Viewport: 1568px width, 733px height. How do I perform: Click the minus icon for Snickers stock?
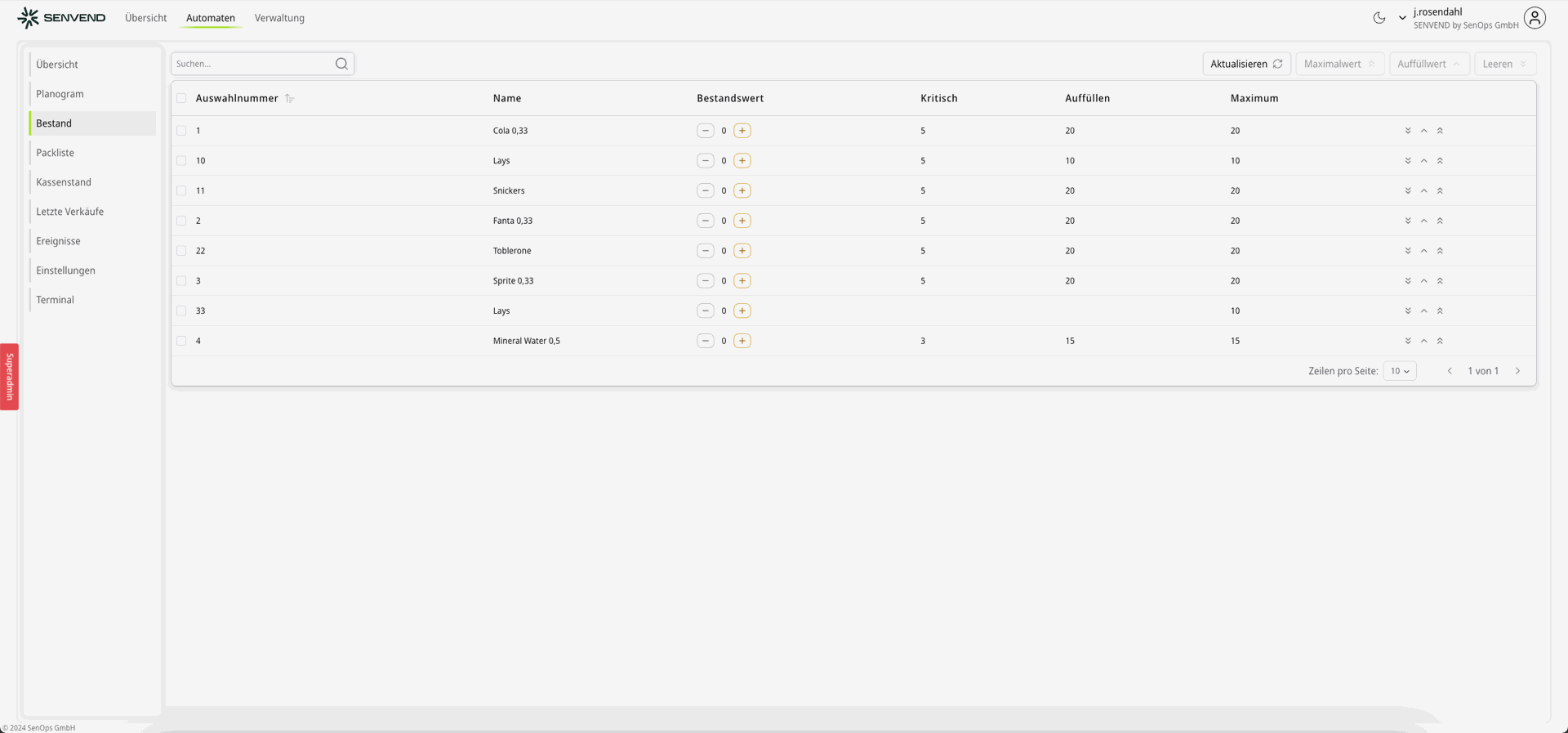[x=705, y=190]
